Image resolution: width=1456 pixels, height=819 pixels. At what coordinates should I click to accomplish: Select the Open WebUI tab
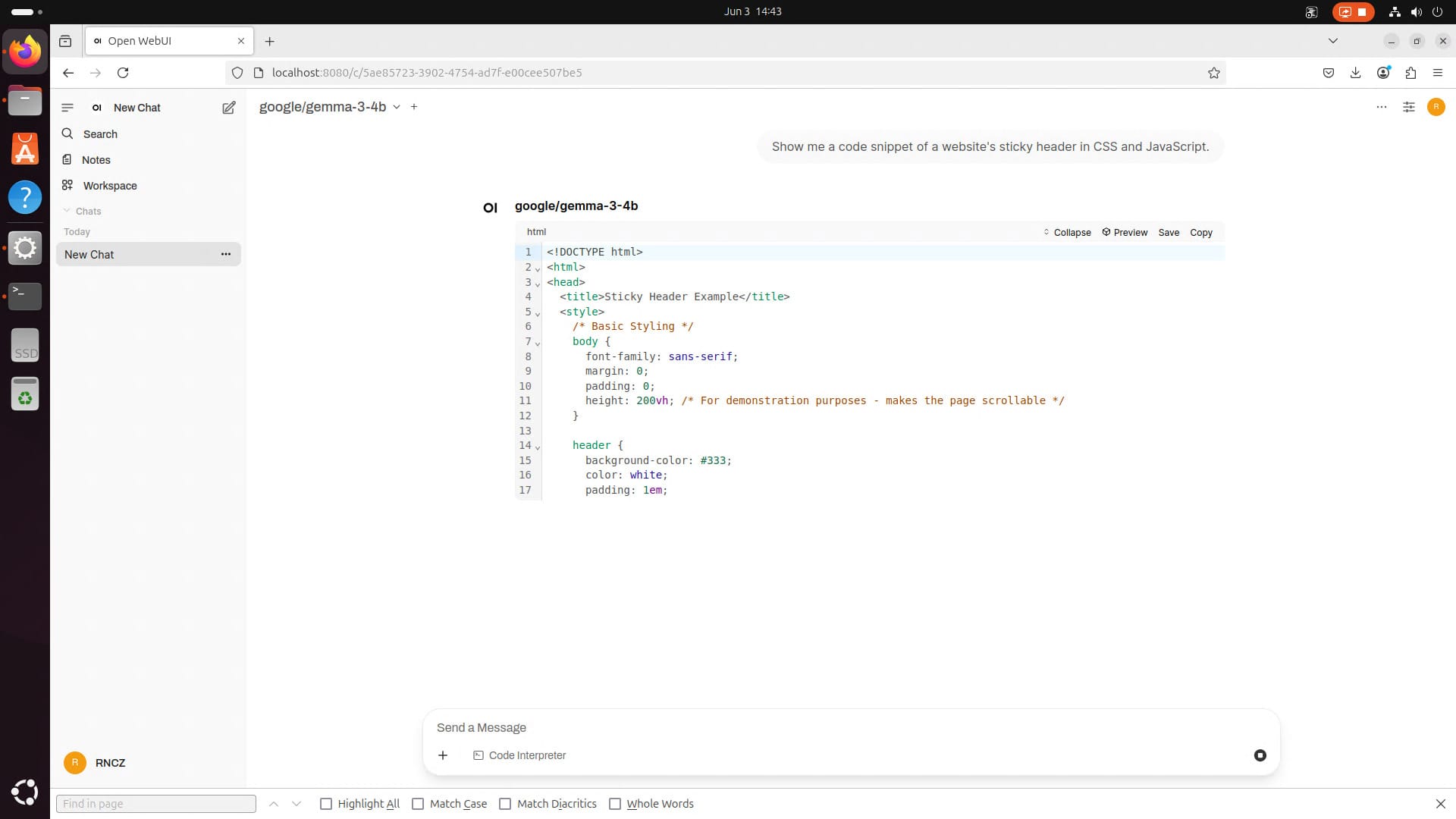point(170,41)
